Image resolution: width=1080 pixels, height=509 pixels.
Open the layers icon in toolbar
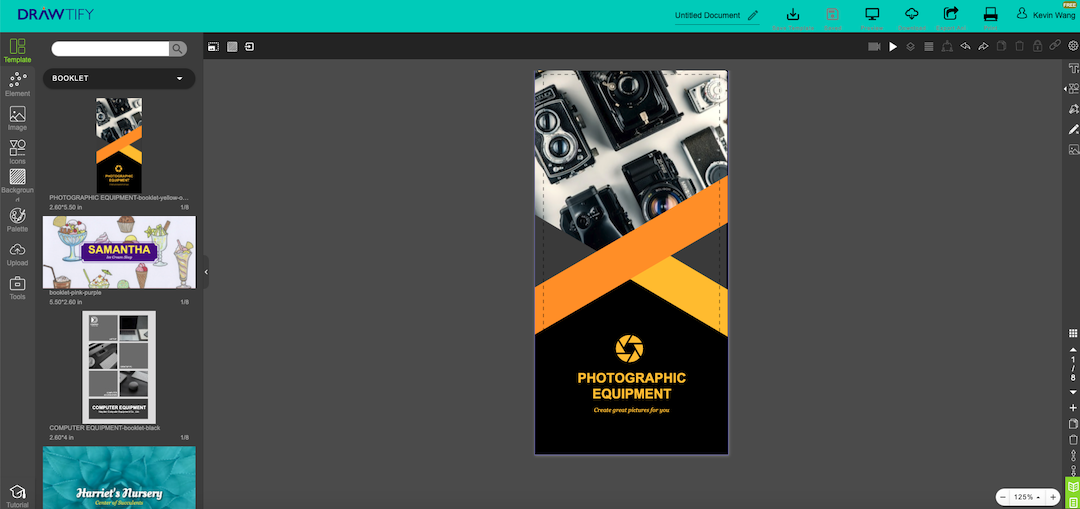[911, 47]
